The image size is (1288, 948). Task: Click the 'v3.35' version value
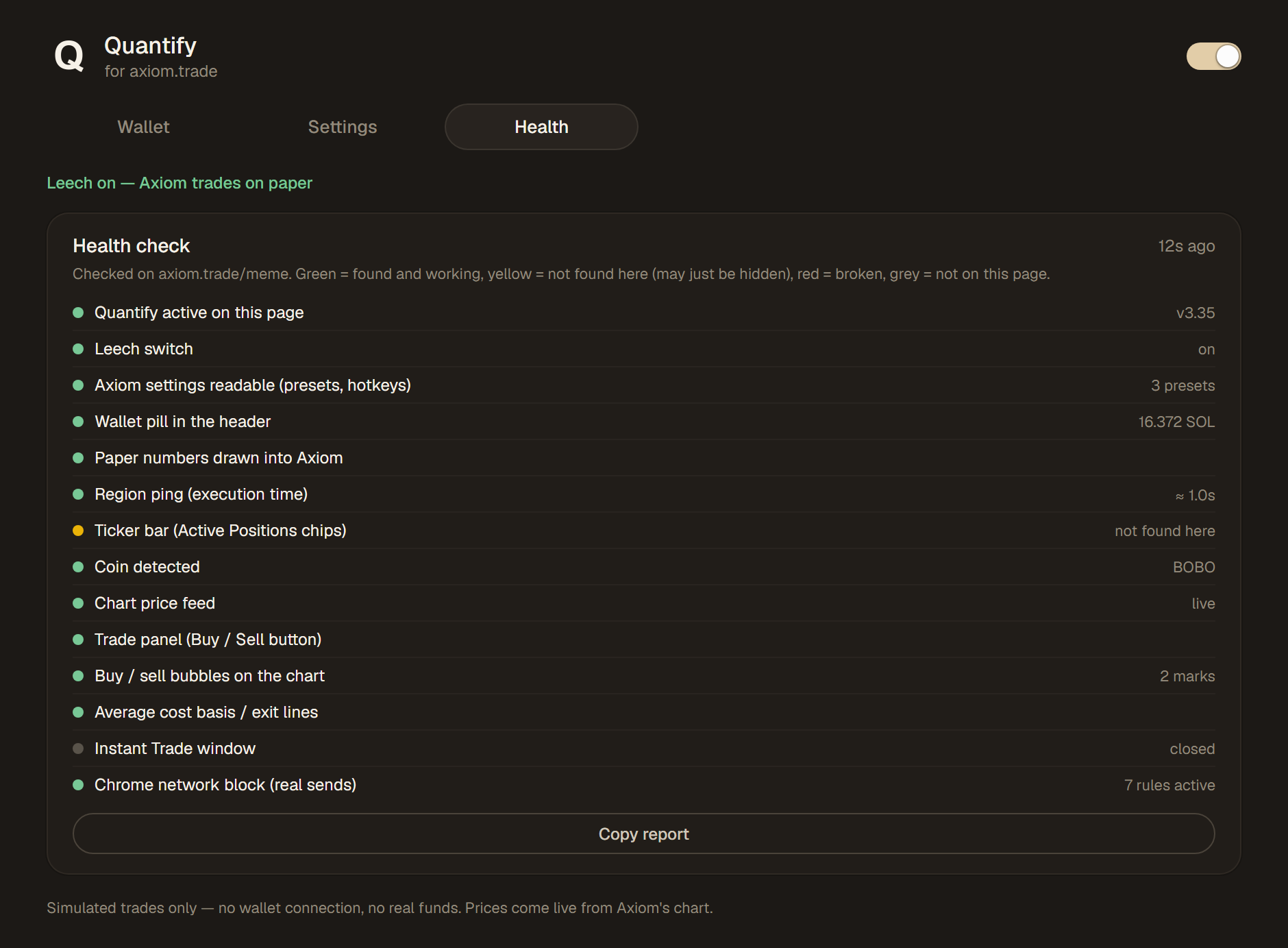[1196, 313]
